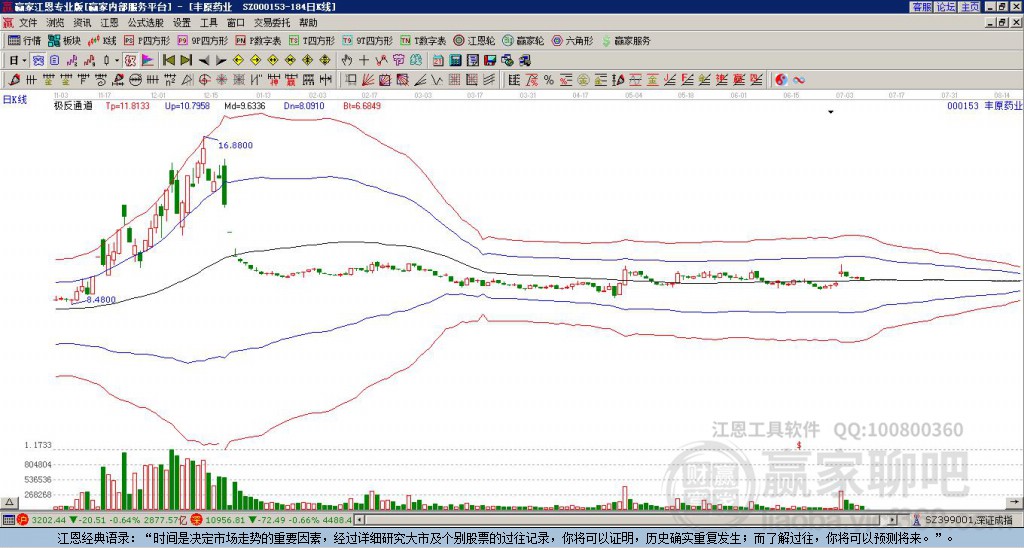Screen dimensions: 1024x548
Task: Jump to the last bar with green skip-forward icon
Action: click(186, 61)
